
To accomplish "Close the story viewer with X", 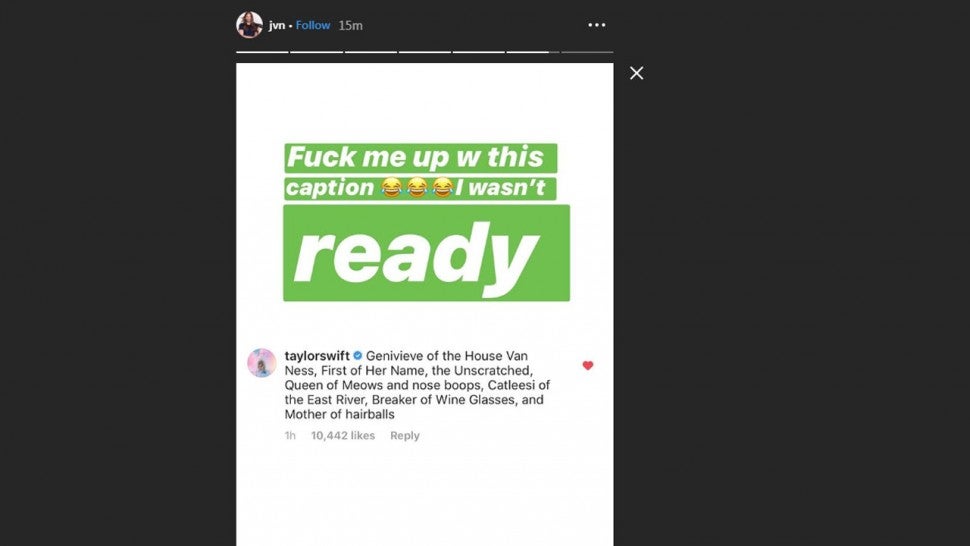I will (636, 73).
